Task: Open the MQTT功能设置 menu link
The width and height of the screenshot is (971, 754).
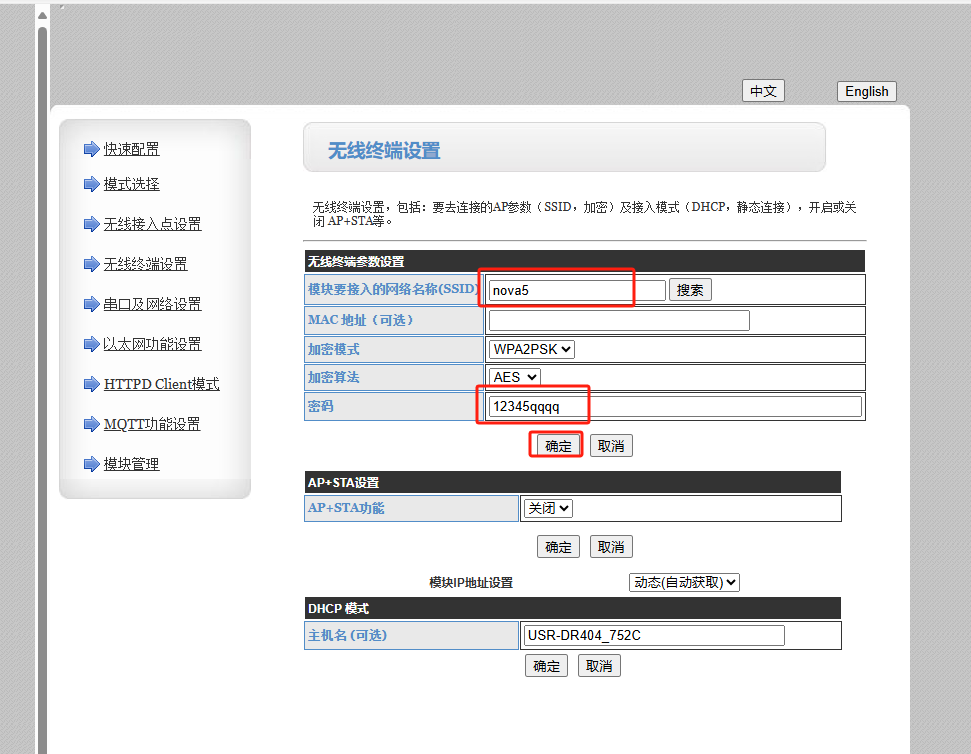Action: 152,424
